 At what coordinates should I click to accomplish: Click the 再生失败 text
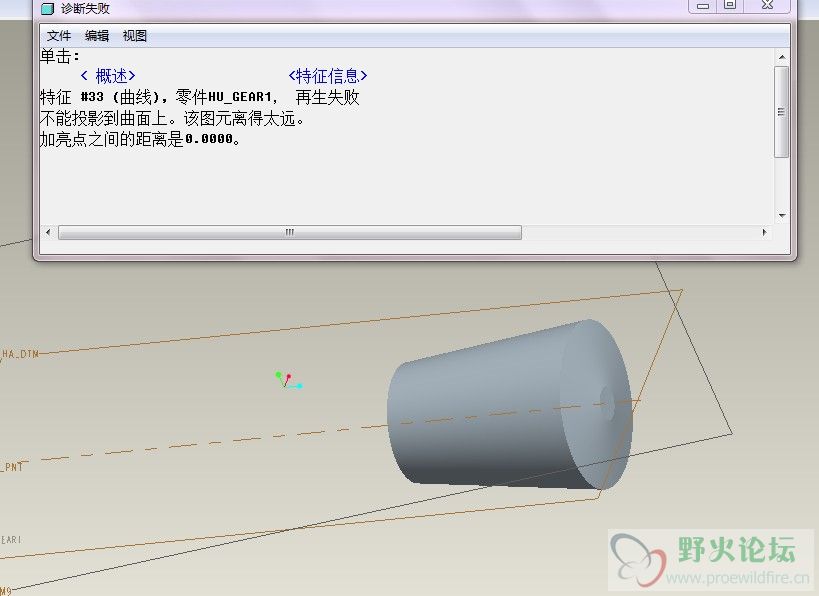point(327,97)
